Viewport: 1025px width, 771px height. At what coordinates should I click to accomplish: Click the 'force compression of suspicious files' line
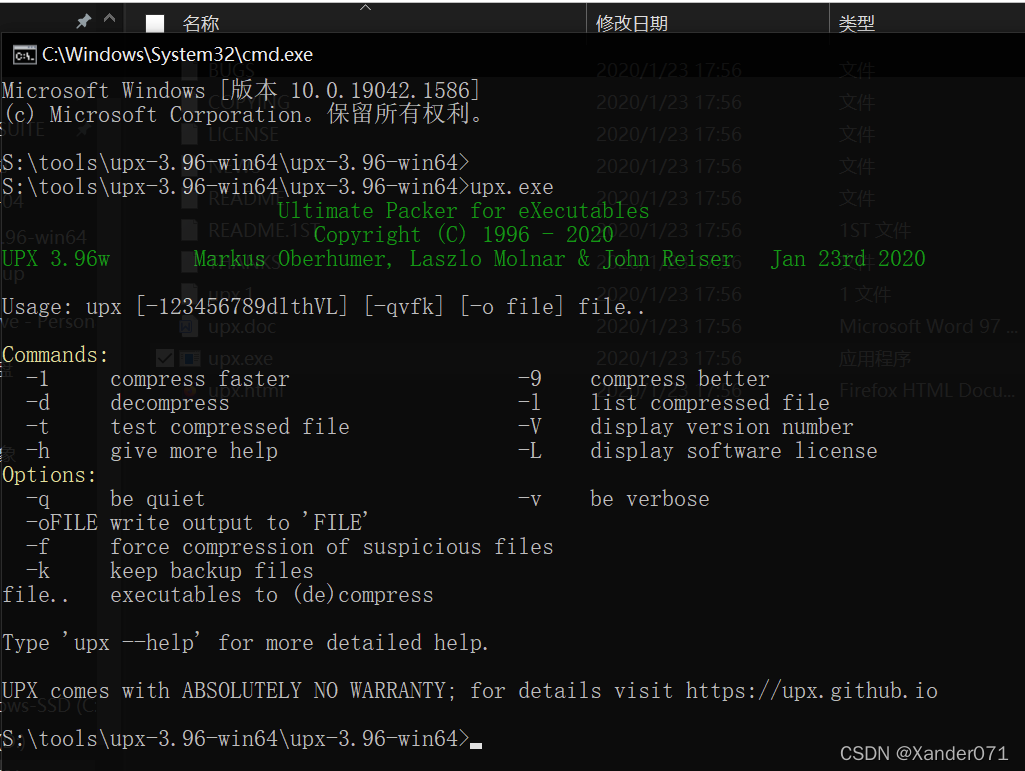tap(331, 547)
